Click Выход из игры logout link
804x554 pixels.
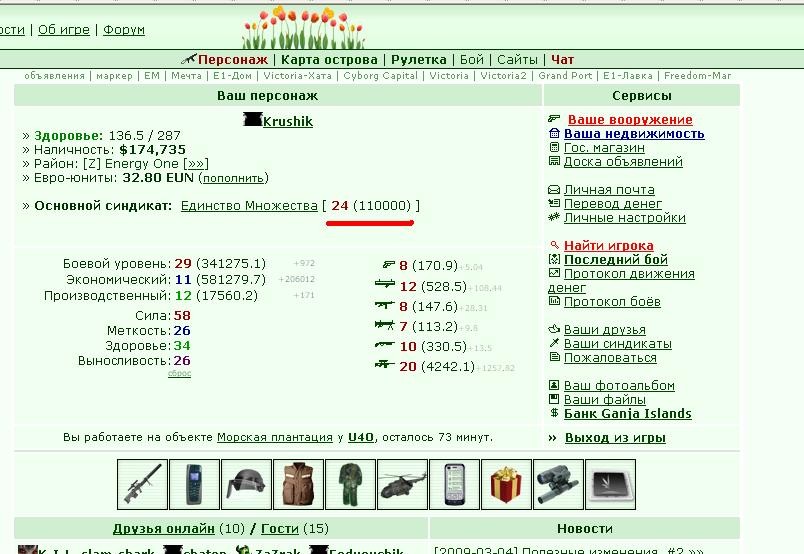tap(615, 438)
